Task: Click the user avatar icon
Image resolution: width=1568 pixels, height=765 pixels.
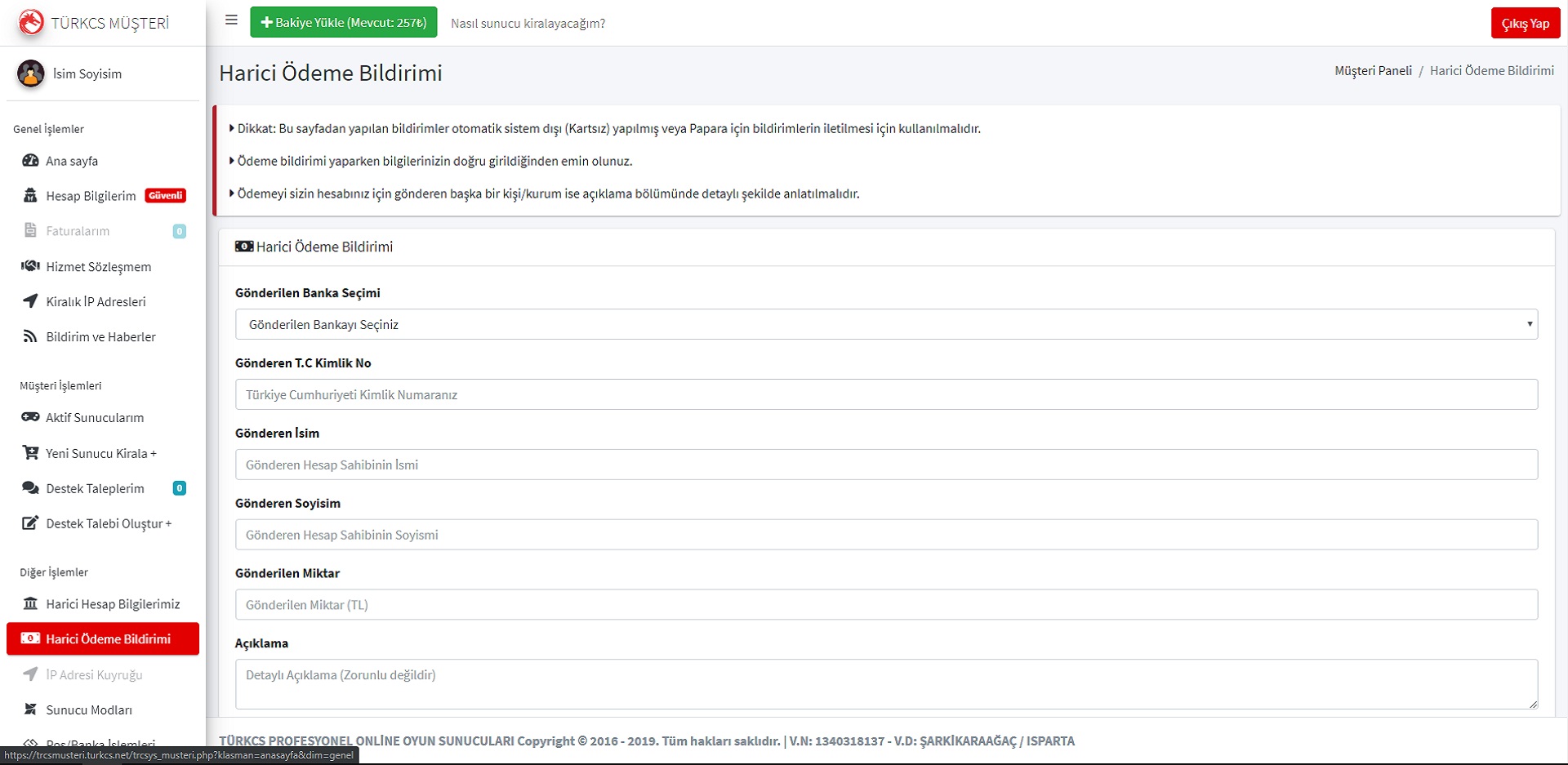Action: coord(31,73)
